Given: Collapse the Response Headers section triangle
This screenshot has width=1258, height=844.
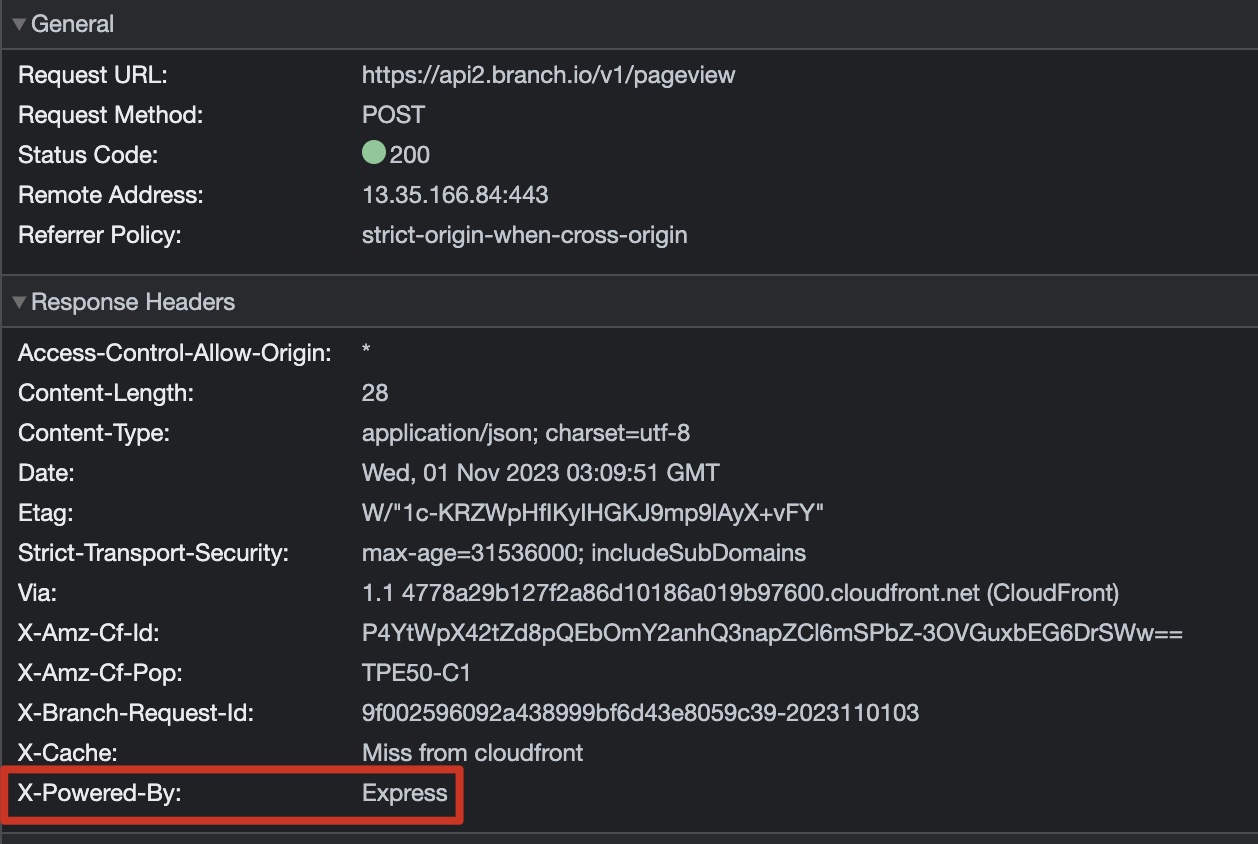Looking at the screenshot, I should 19,302.
